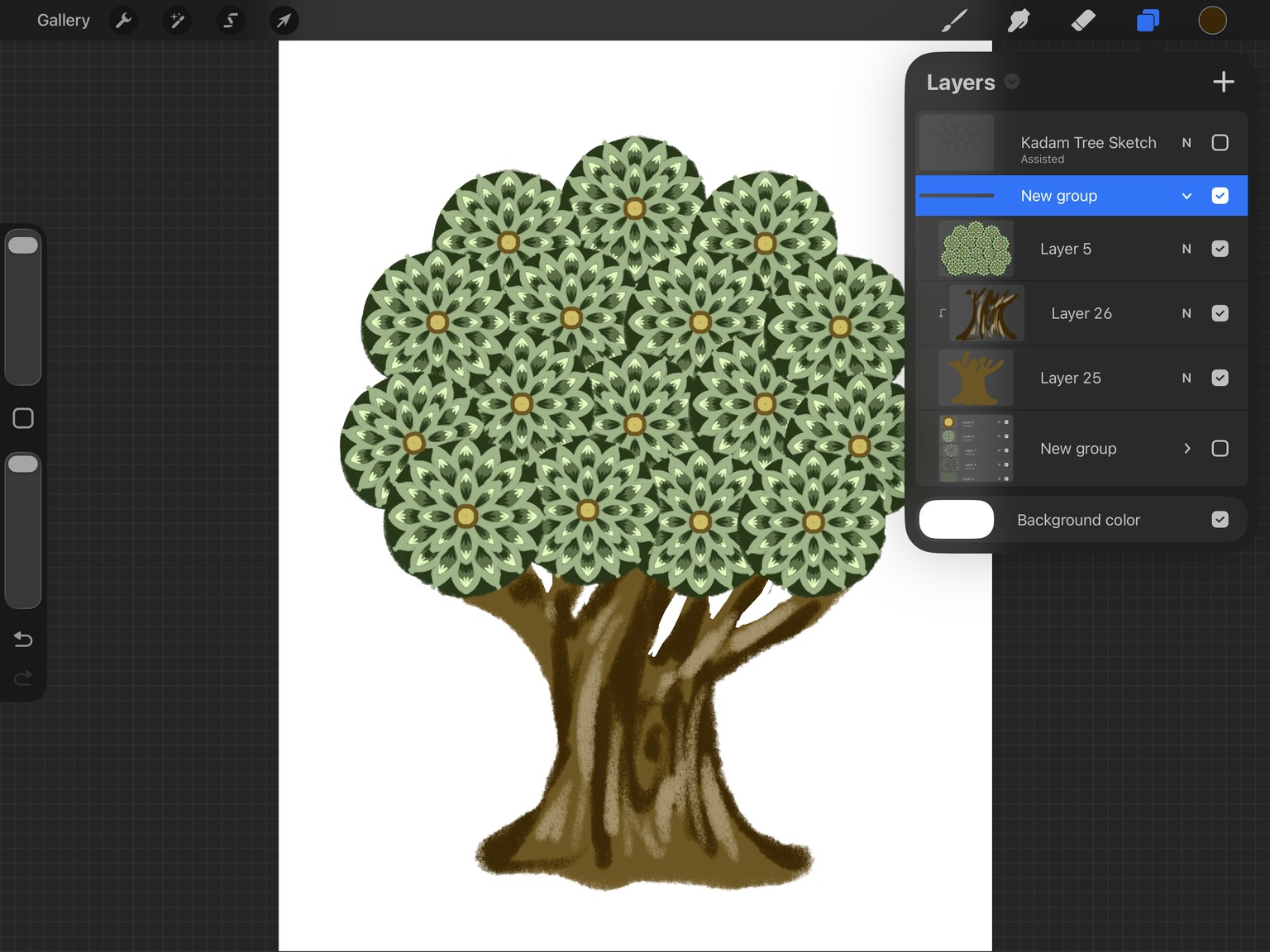Open the Layers title dropdown arrow

[x=1012, y=81]
